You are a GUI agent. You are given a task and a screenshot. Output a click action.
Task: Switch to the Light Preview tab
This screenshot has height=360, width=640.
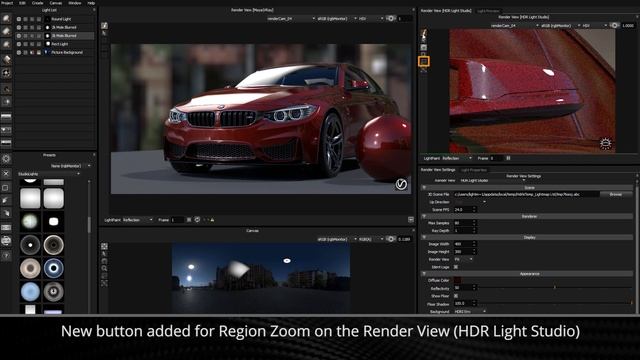tap(488, 11)
